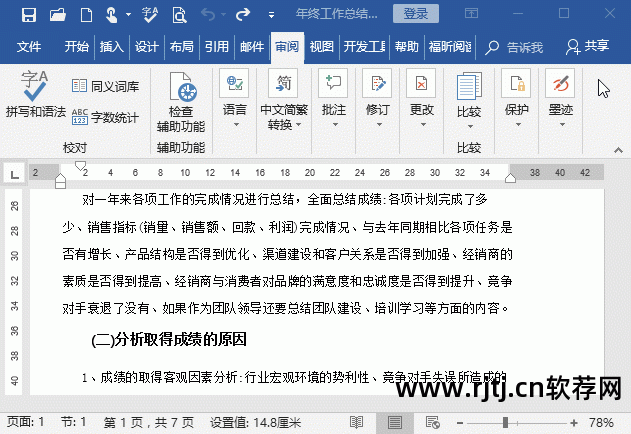This screenshot has width=631, height=434.
Task: Expand the touch mode dropdown arrow
Action: pos(128,15)
